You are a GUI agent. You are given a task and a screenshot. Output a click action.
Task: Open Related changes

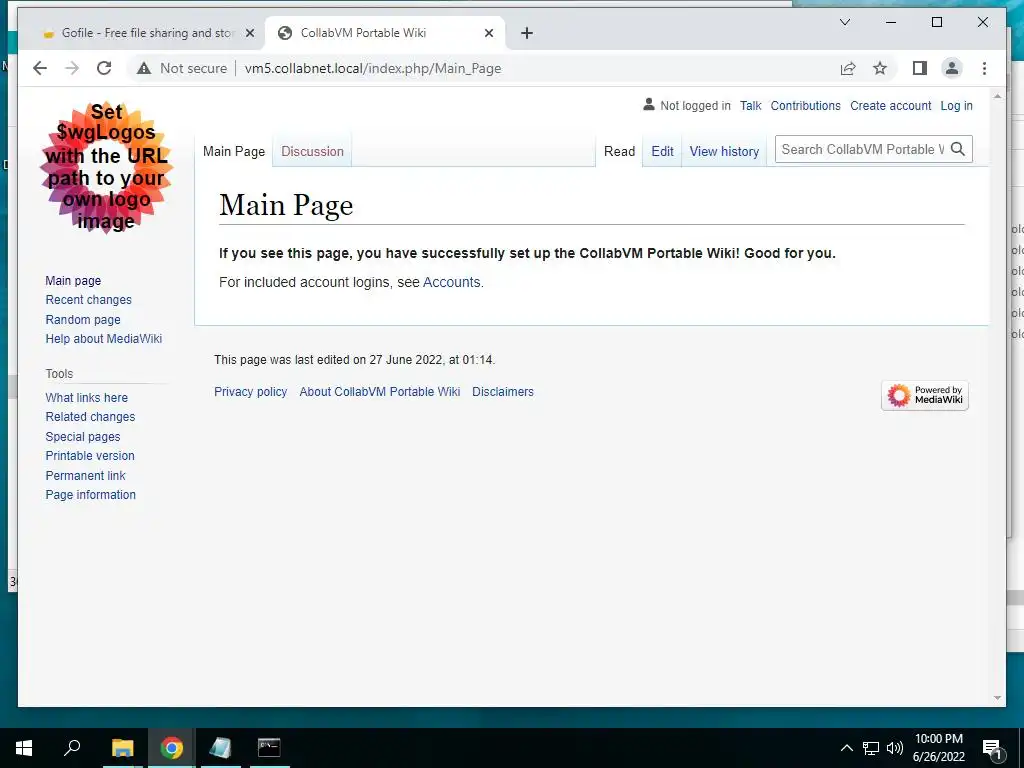pyautogui.click(x=90, y=417)
